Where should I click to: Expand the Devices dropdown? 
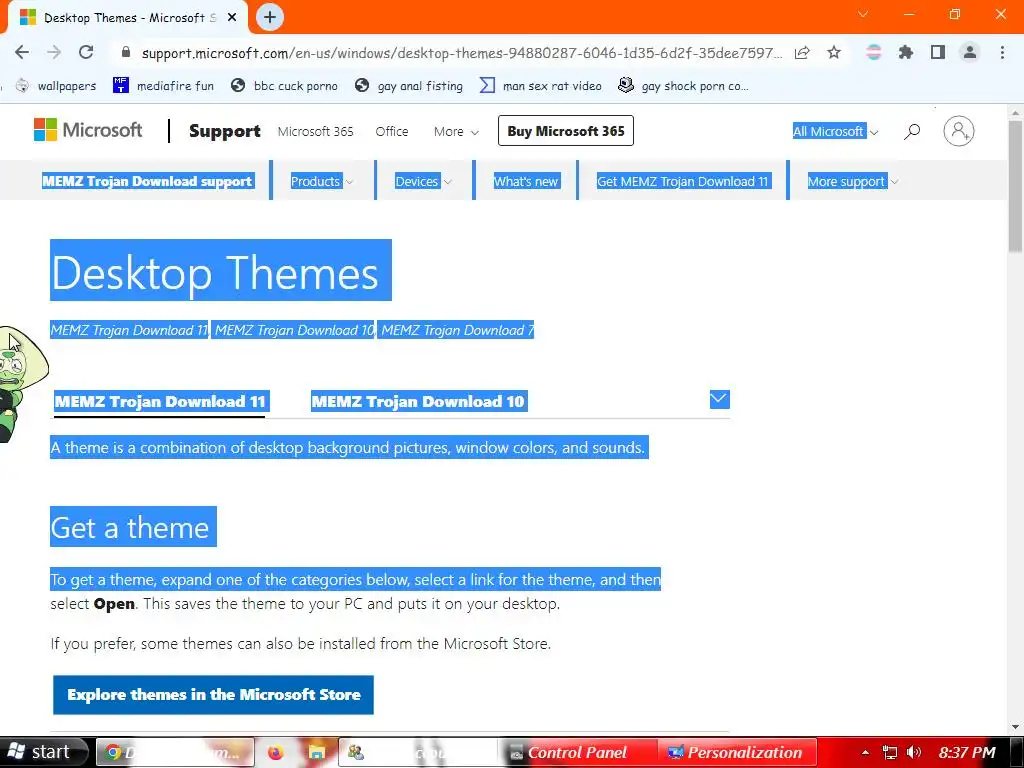pyautogui.click(x=423, y=182)
